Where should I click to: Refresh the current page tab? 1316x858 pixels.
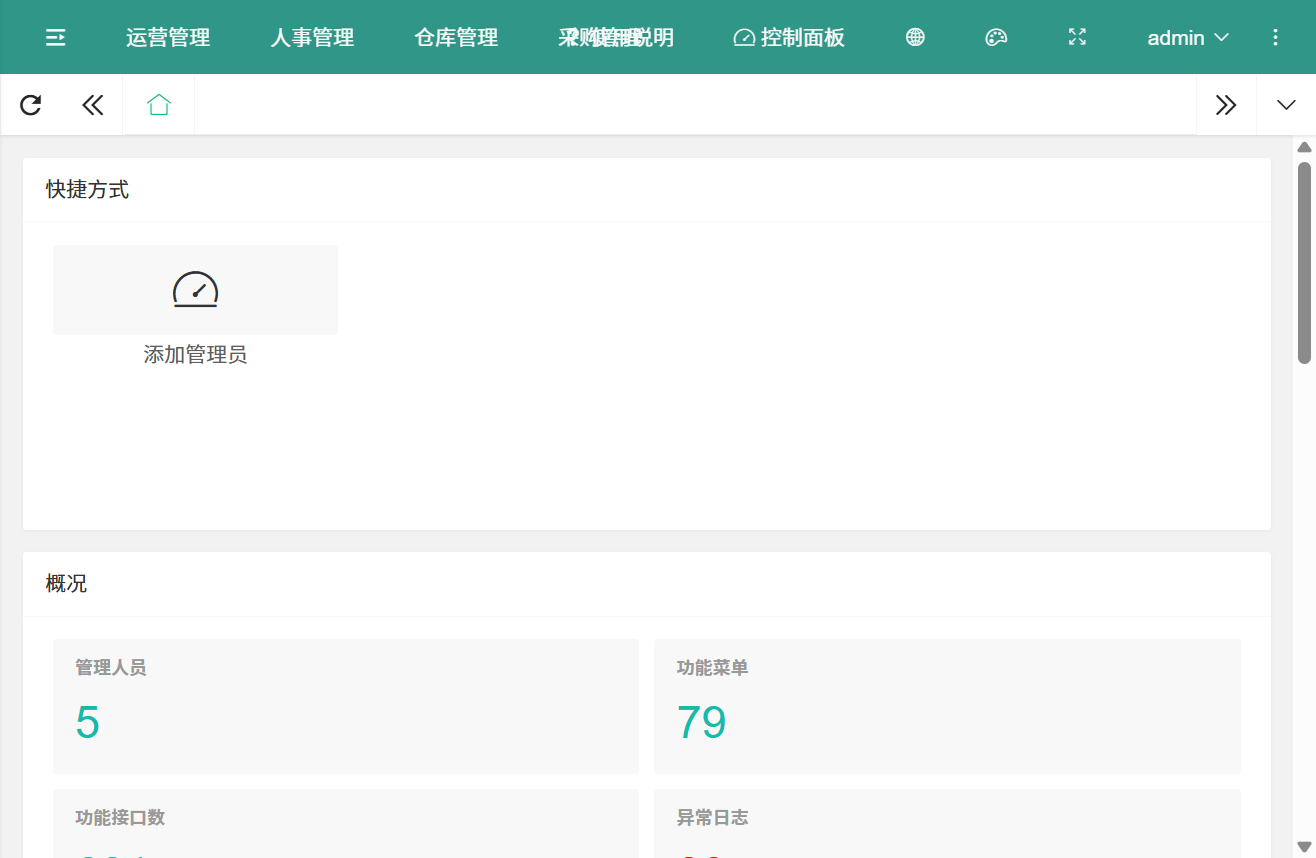[x=31, y=105]
